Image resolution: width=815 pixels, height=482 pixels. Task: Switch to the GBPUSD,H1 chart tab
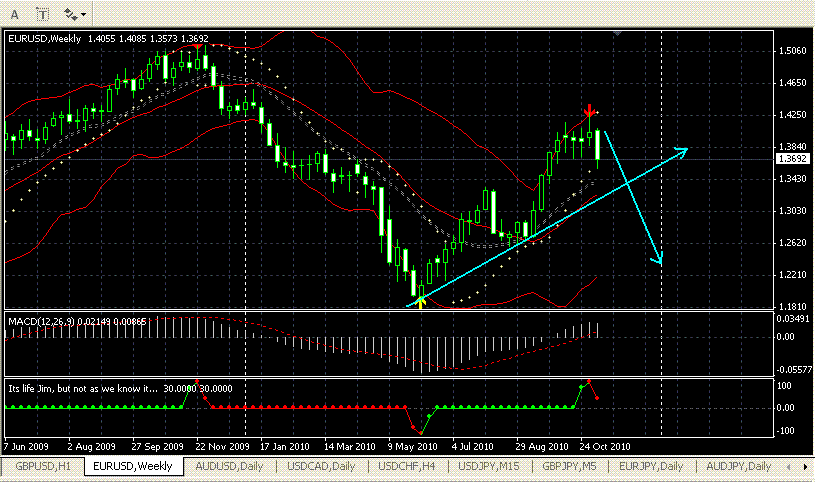(43, 466)
